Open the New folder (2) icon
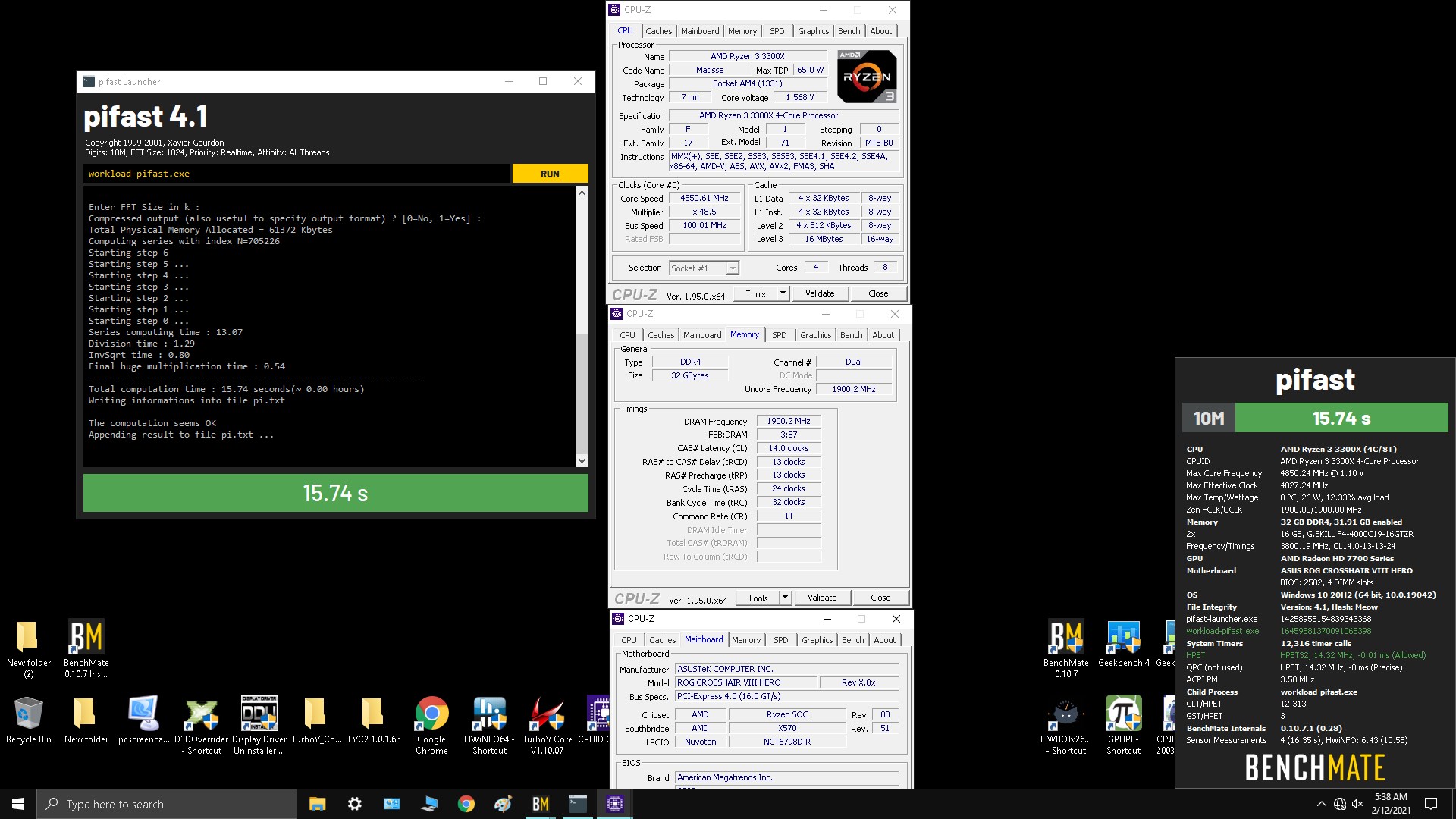The width and height of the screenshot is (1456, 819). click(29, 648)
